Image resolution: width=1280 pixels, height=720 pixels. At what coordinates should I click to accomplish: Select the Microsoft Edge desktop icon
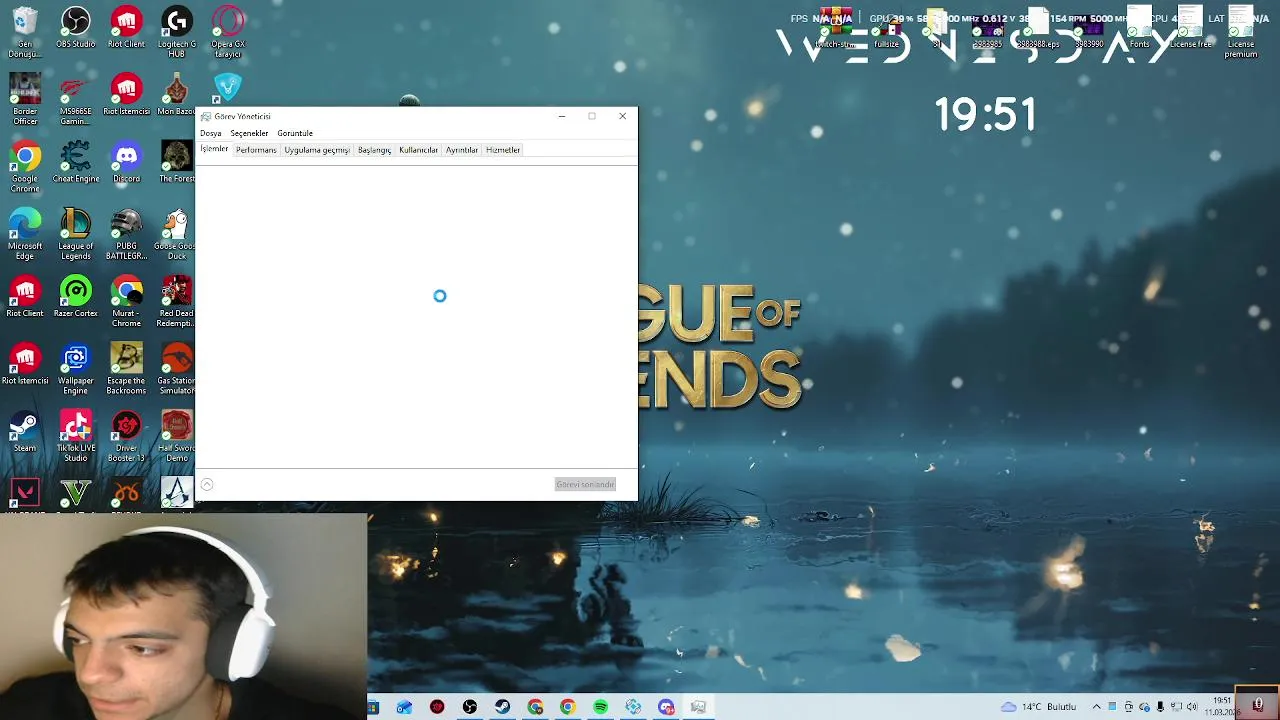tap(25, 234)
